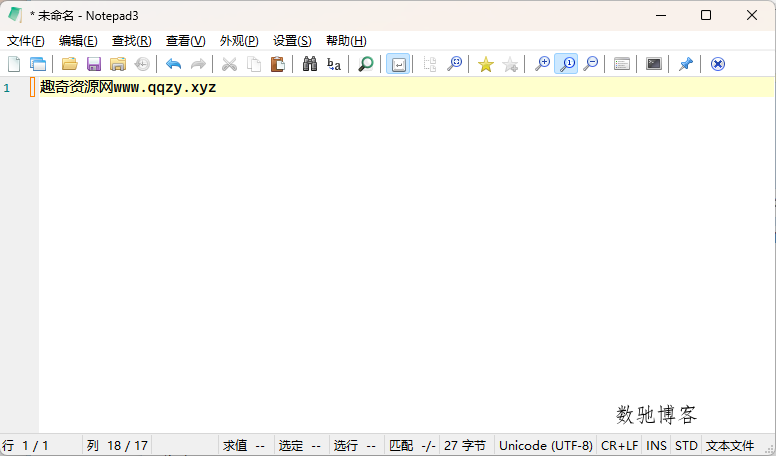Screen dimensions: 776x456
Task: Open the 外观(P) menu
Action: pyautogui.click(x=239, y=41)
